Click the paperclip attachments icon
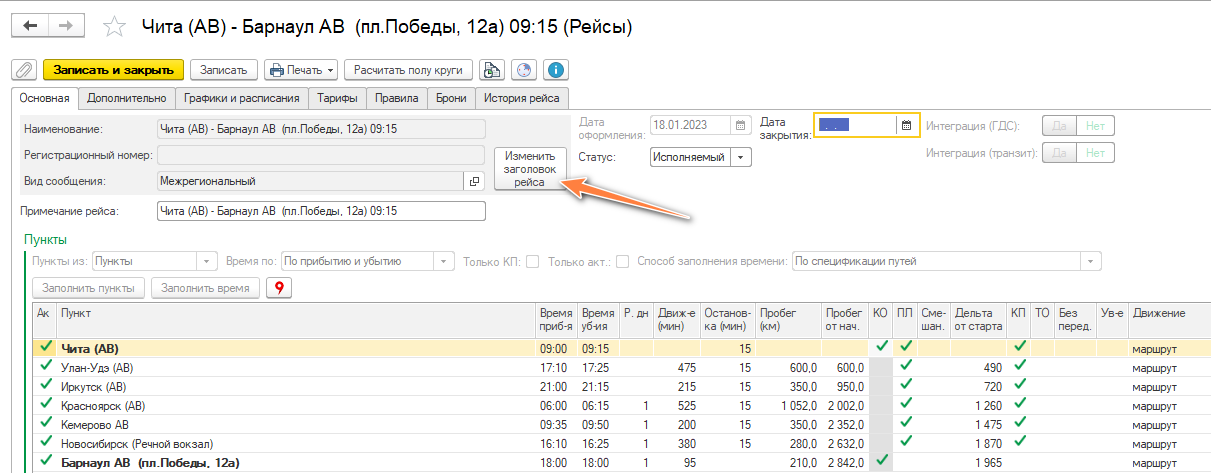The height and width of the screenshot is (473, 1211). (x=24, y=70)
